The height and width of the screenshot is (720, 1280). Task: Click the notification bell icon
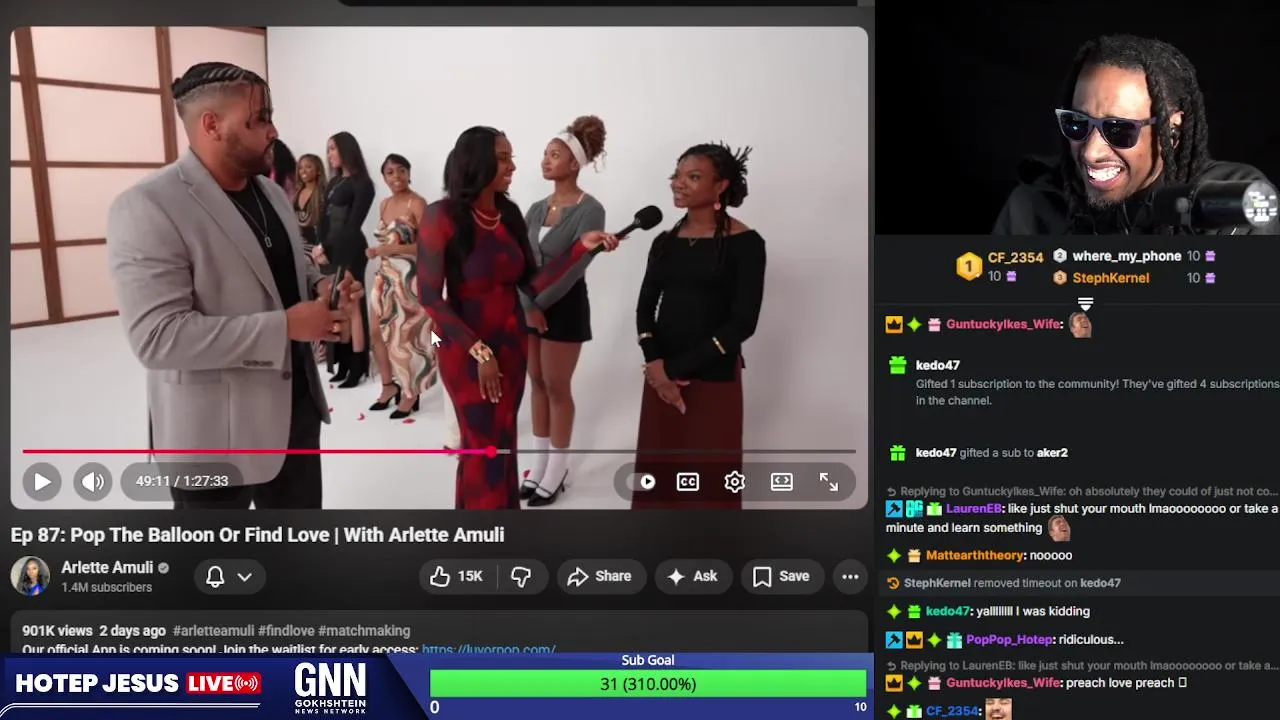[x=215, y=576]
